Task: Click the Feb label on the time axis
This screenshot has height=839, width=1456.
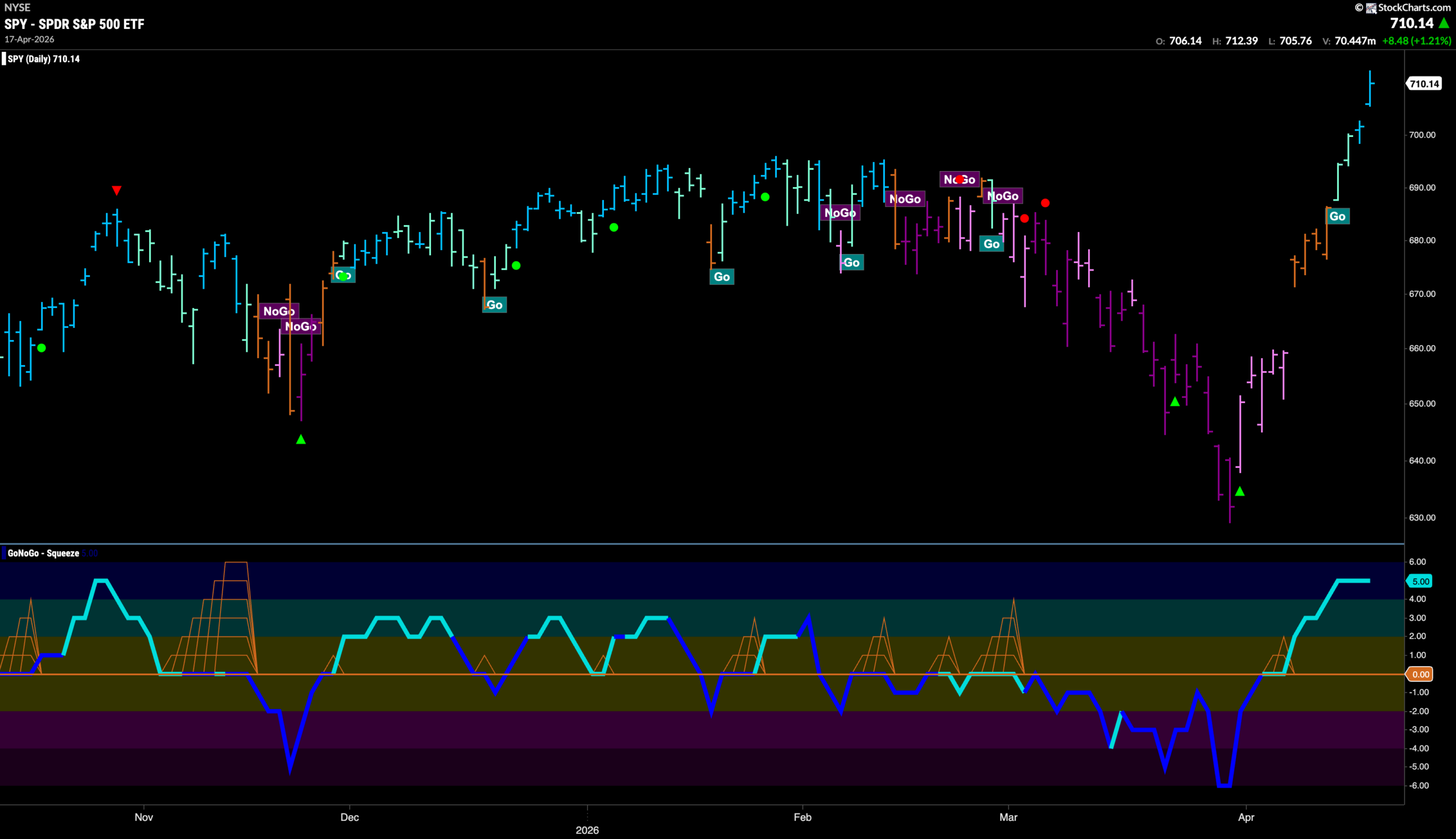Action: coord(803,817)
